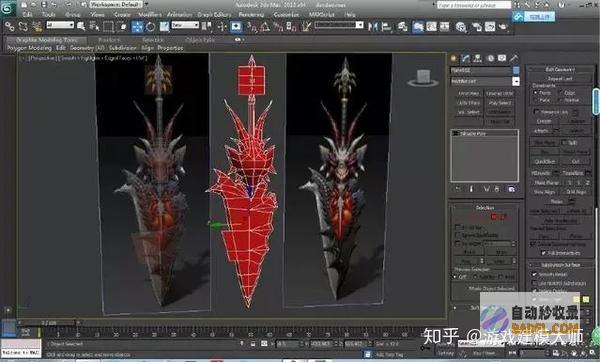Switch to the Hierarchy command panel tab
The width and height of the screenshot is (600, 362).
[478, 58]
